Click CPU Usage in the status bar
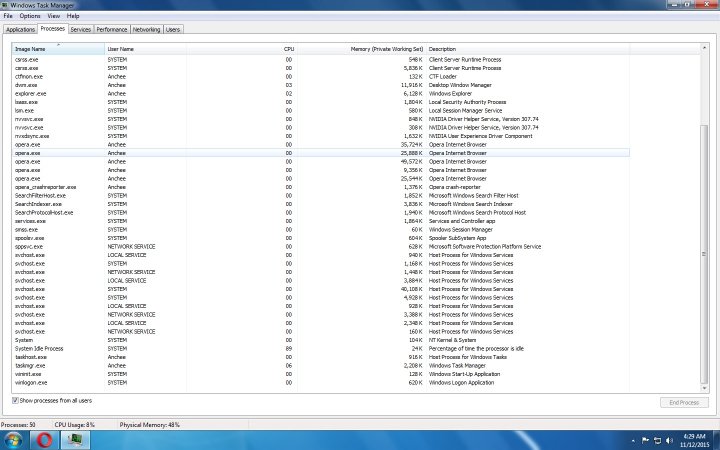The height and width of the screenshot is (450, 720). [x=74, y=425]
